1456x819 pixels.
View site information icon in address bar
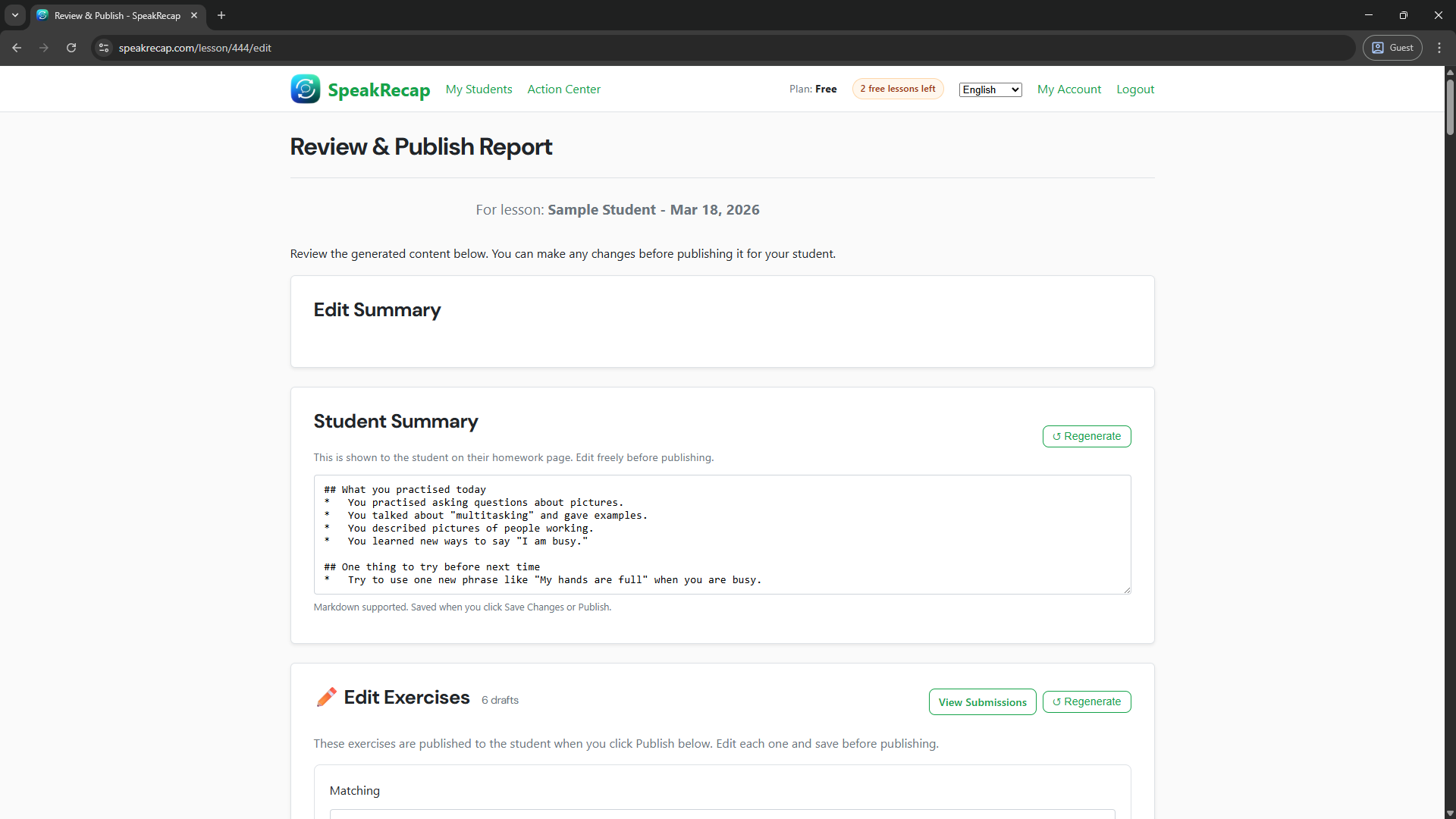click(104, 48)
